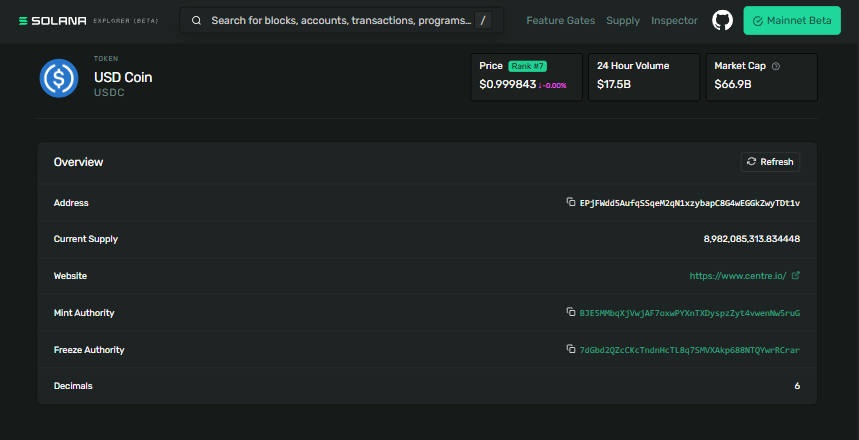Click the -0.00% price change

[x=552, y=85]
